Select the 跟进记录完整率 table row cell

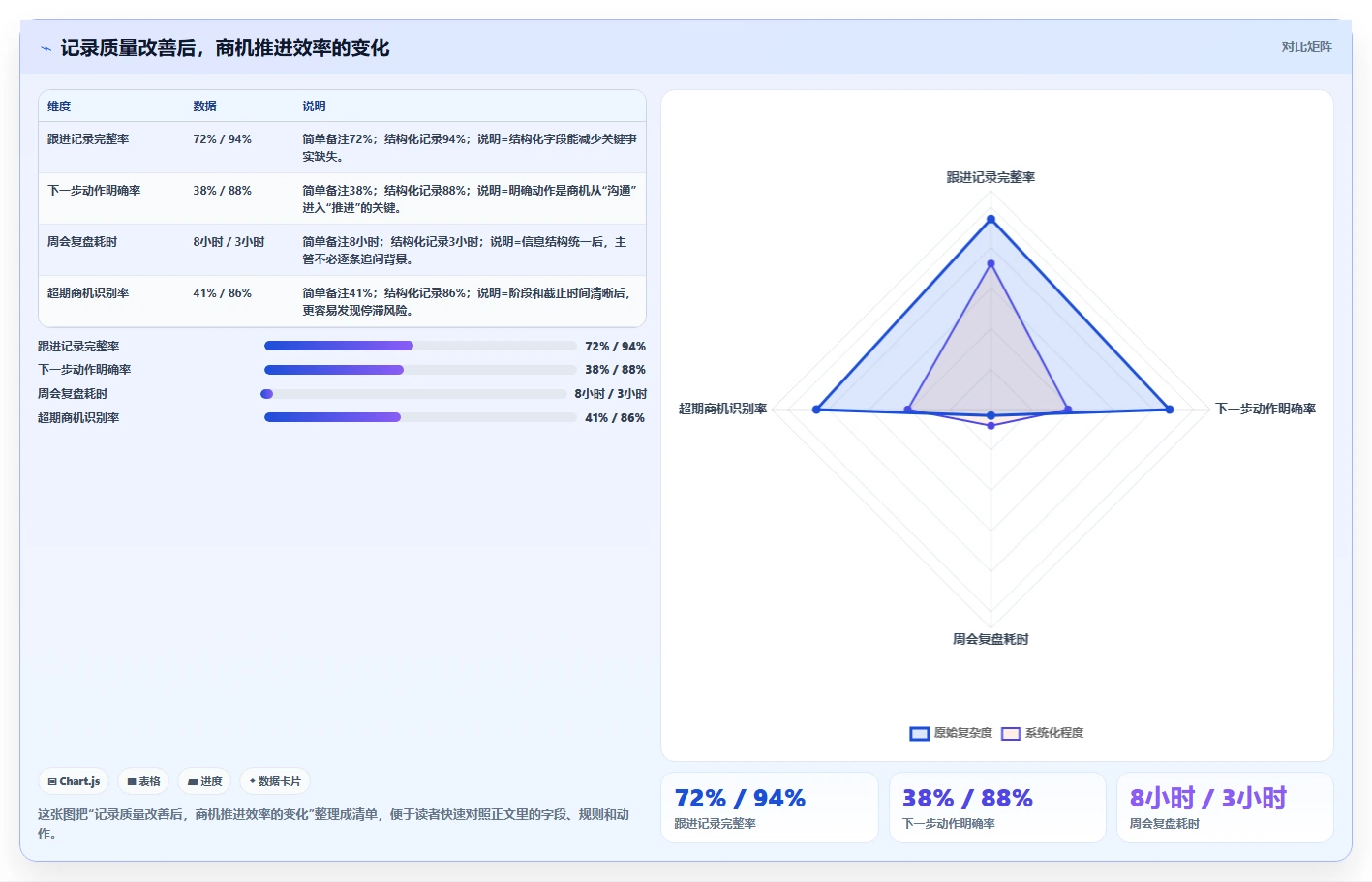click(88, 139)
